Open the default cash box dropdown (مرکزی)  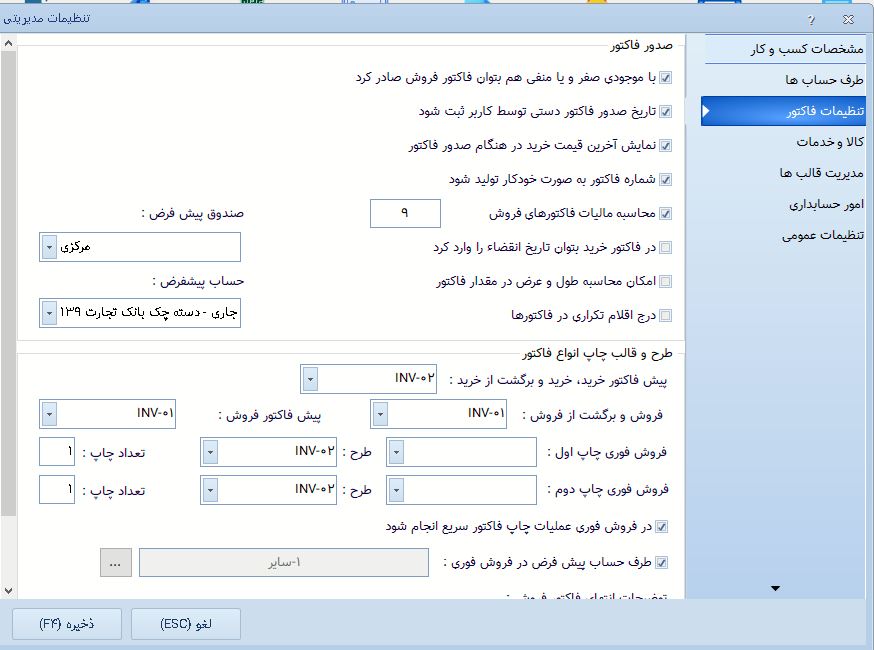pos(50,246)
